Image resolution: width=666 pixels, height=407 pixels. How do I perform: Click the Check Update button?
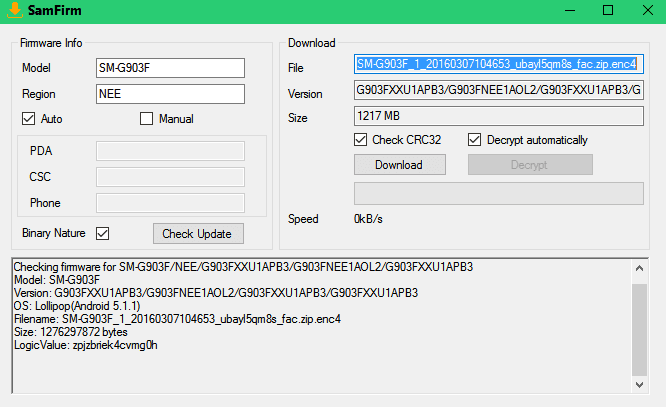(198, 234)
